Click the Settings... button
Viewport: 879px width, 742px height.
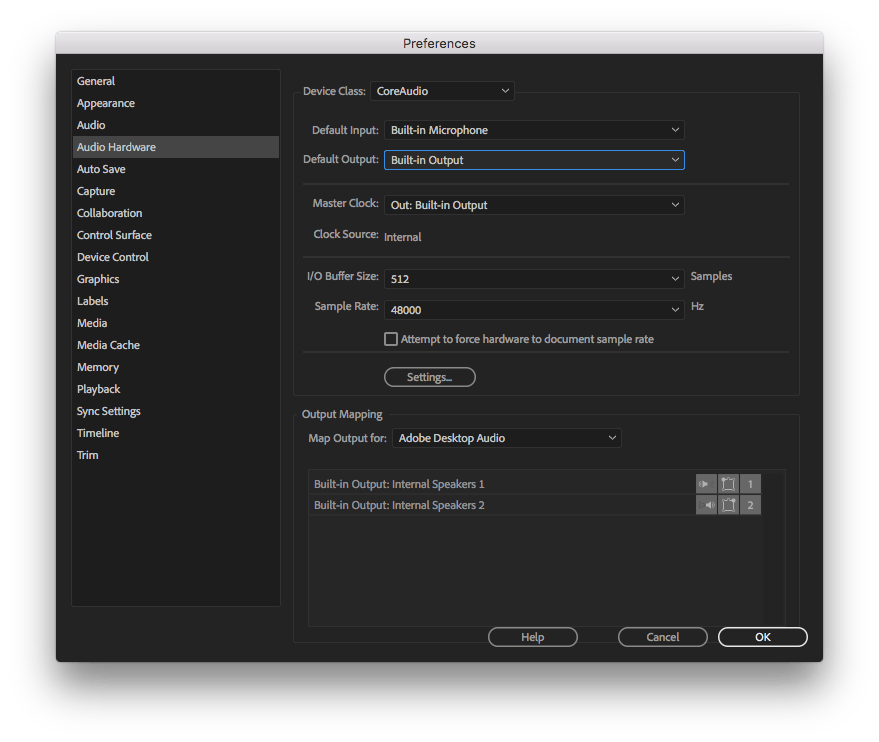429,377
